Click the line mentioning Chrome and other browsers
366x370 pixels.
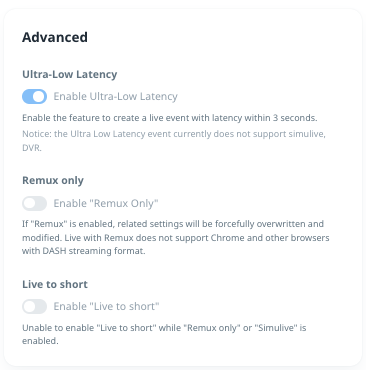(x=176, y=238)
